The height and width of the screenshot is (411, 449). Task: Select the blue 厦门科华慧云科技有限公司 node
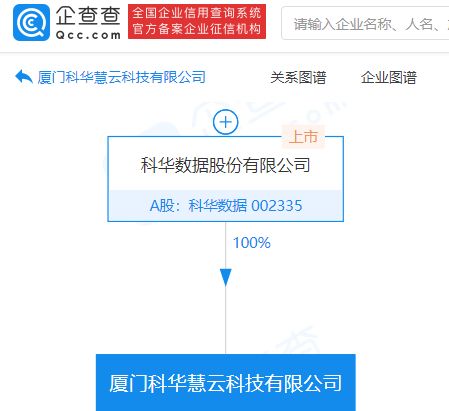[226, 383]
